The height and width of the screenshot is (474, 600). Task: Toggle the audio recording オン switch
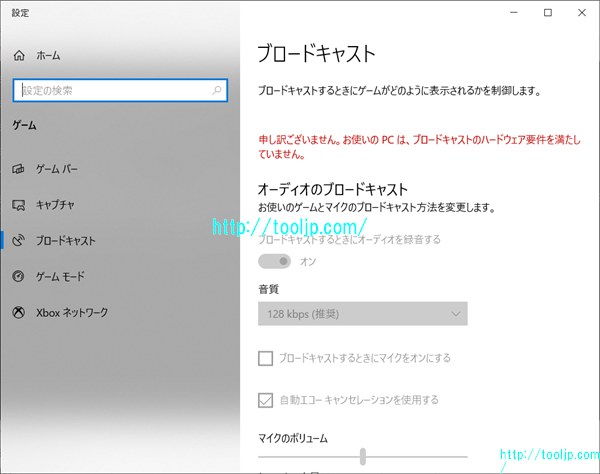point(274,261)
